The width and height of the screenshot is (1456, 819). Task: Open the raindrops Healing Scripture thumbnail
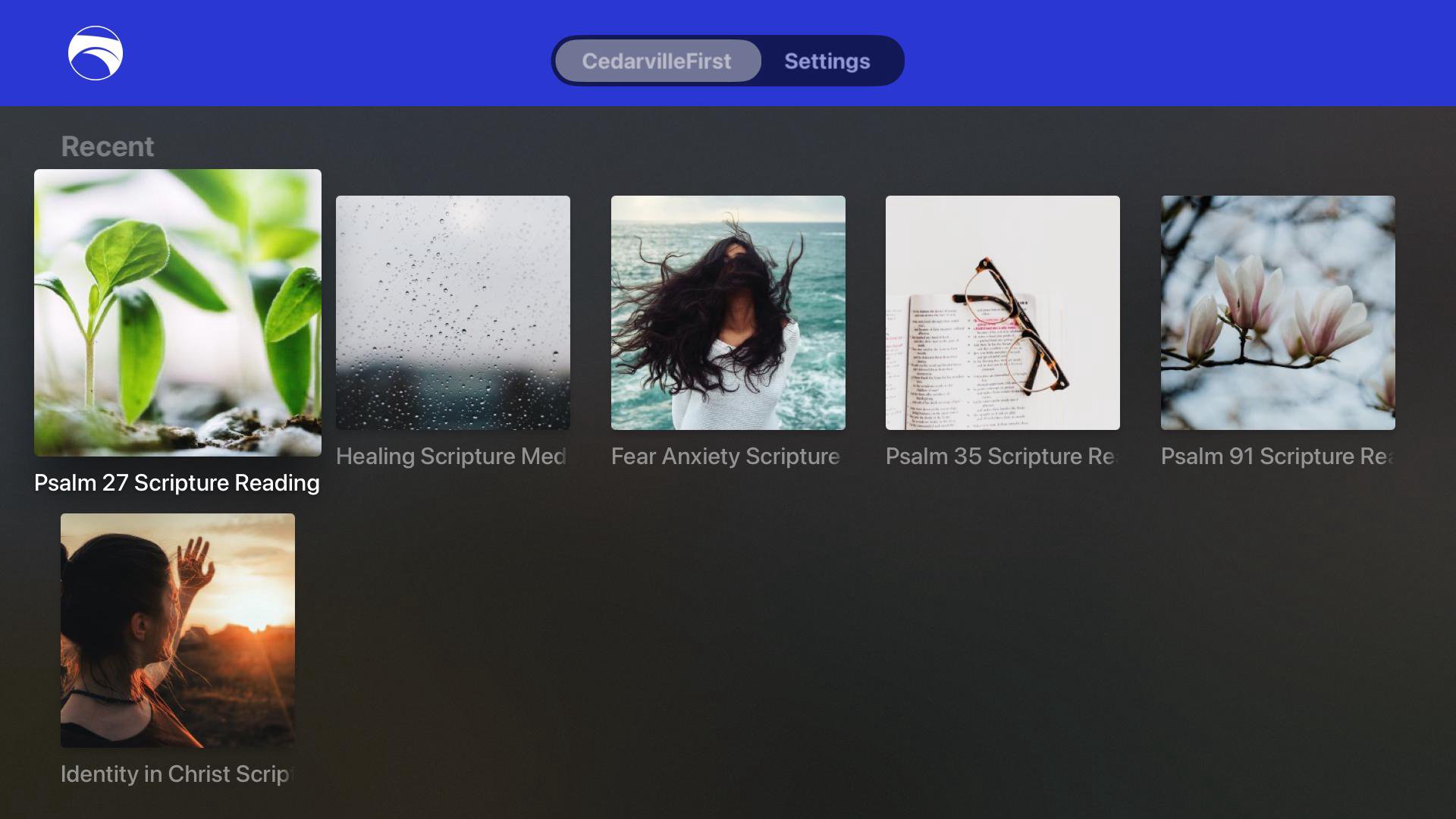coord(453,312)
